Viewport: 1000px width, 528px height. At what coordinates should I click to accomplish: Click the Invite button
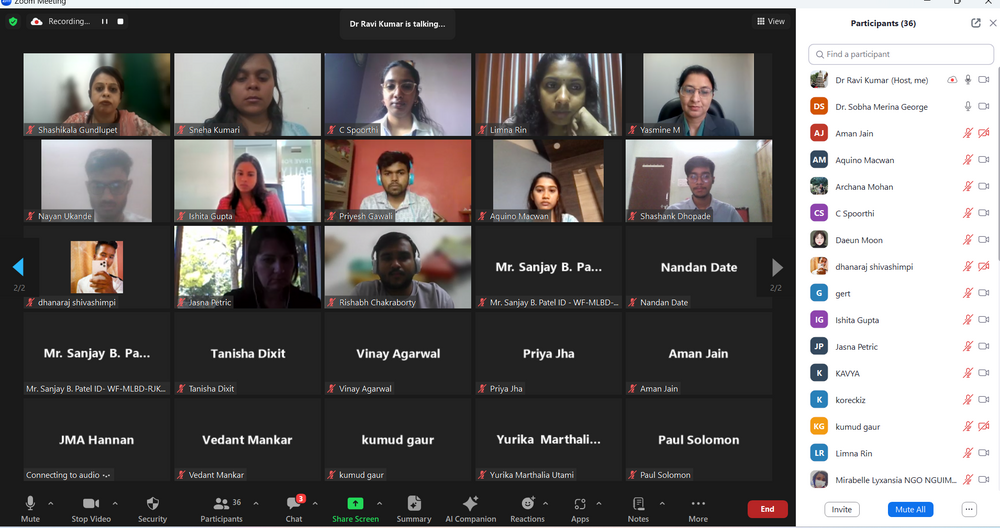pyautogui.click(x=841, y=510)
